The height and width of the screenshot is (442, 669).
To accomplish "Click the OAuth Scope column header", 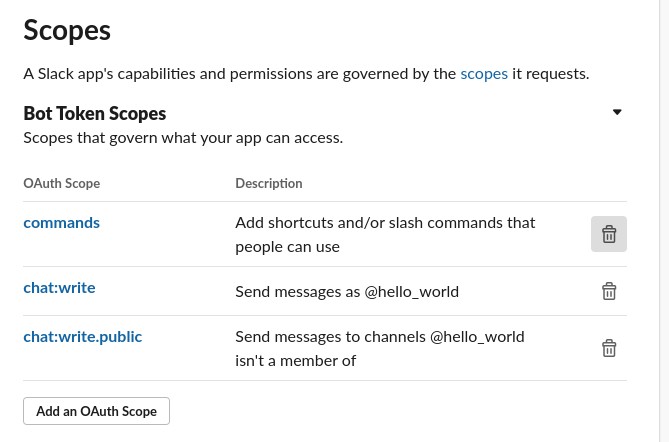I will pyautogui.click(x=62, y=183).
